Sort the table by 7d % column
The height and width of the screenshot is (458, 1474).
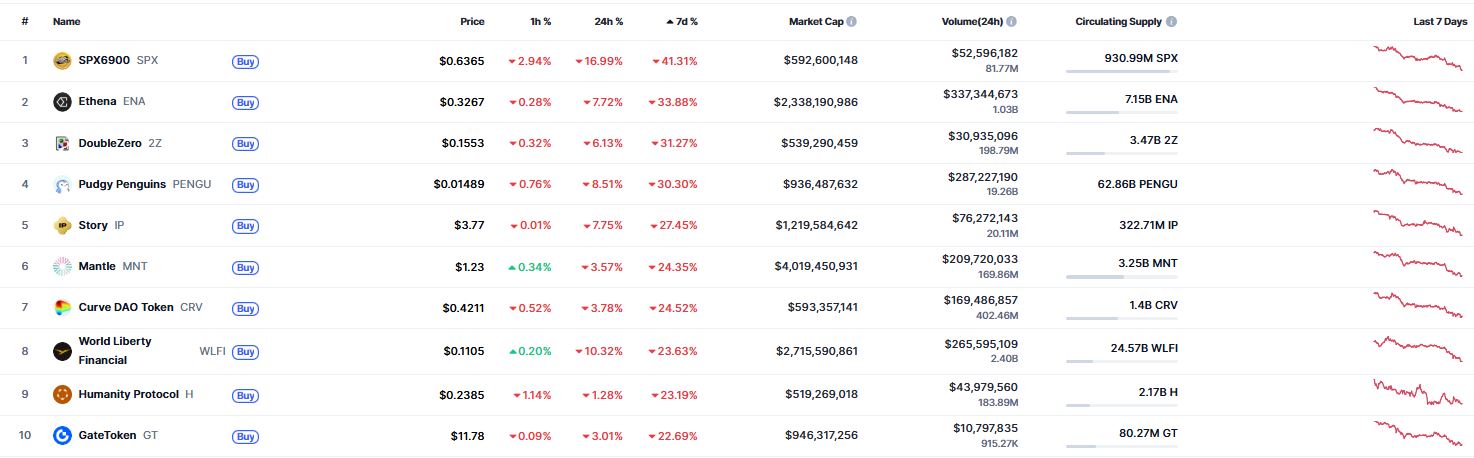tap(685, 21)
